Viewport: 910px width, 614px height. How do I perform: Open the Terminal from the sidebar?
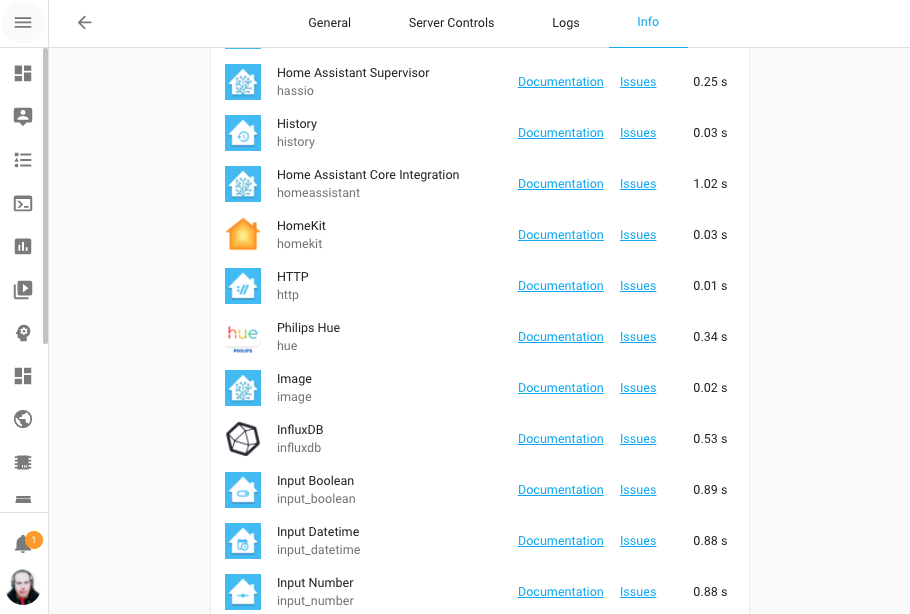click(x=23, y=203)
